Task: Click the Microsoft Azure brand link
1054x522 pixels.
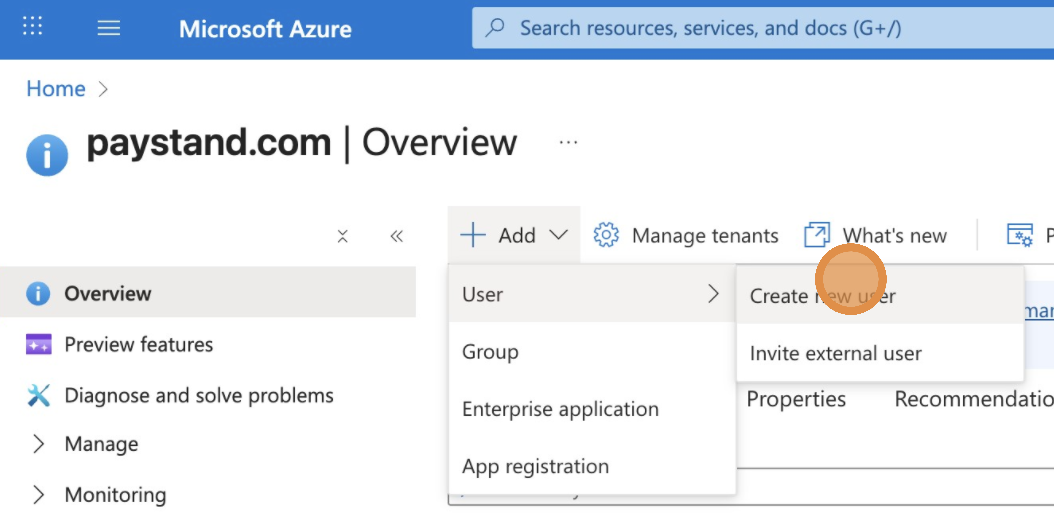Action: [x=265, y=29]
